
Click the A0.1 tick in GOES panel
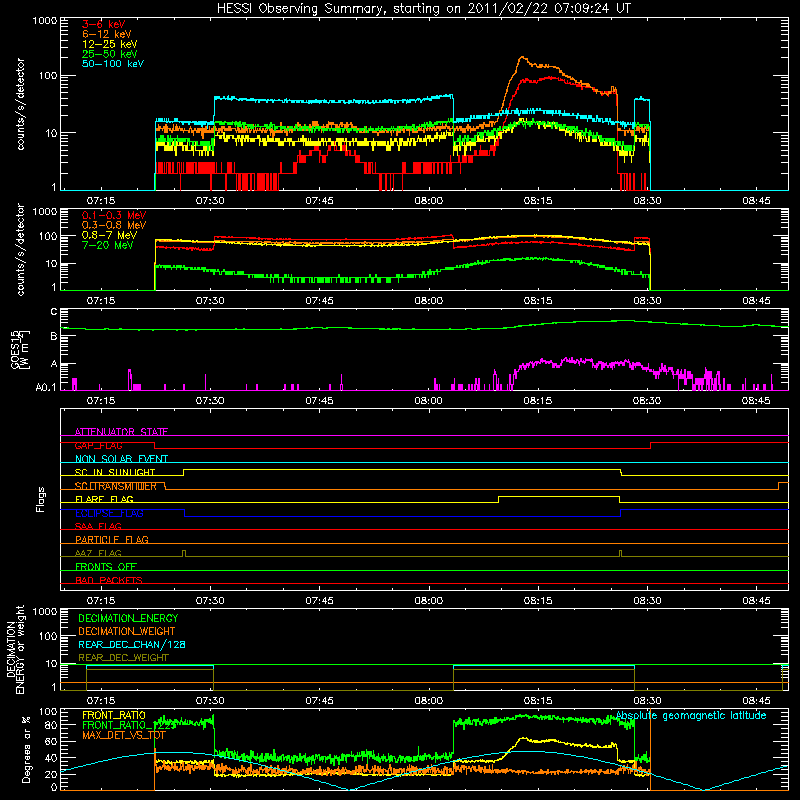(x=46, y=388)
